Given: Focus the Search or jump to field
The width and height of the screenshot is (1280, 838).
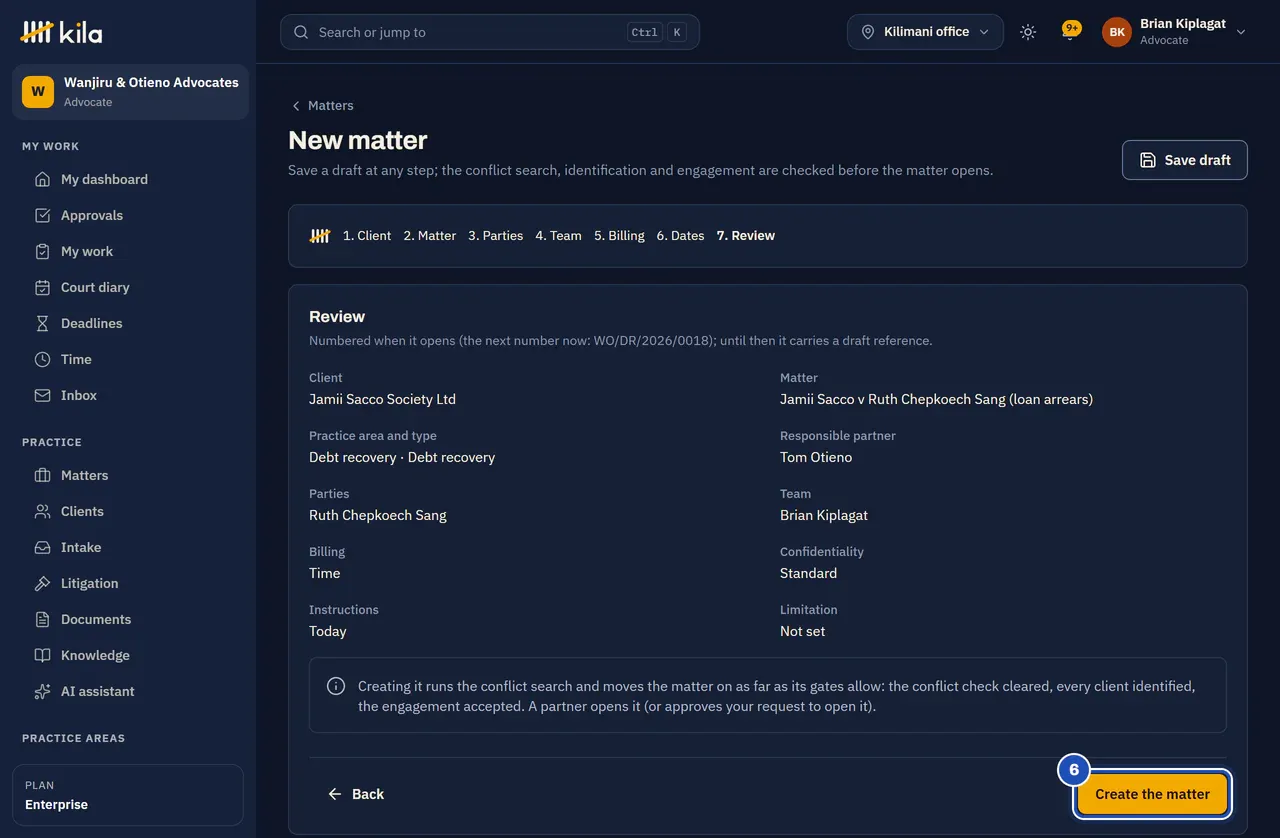Looking at the screenshot, I should click(x=490, y=32).
